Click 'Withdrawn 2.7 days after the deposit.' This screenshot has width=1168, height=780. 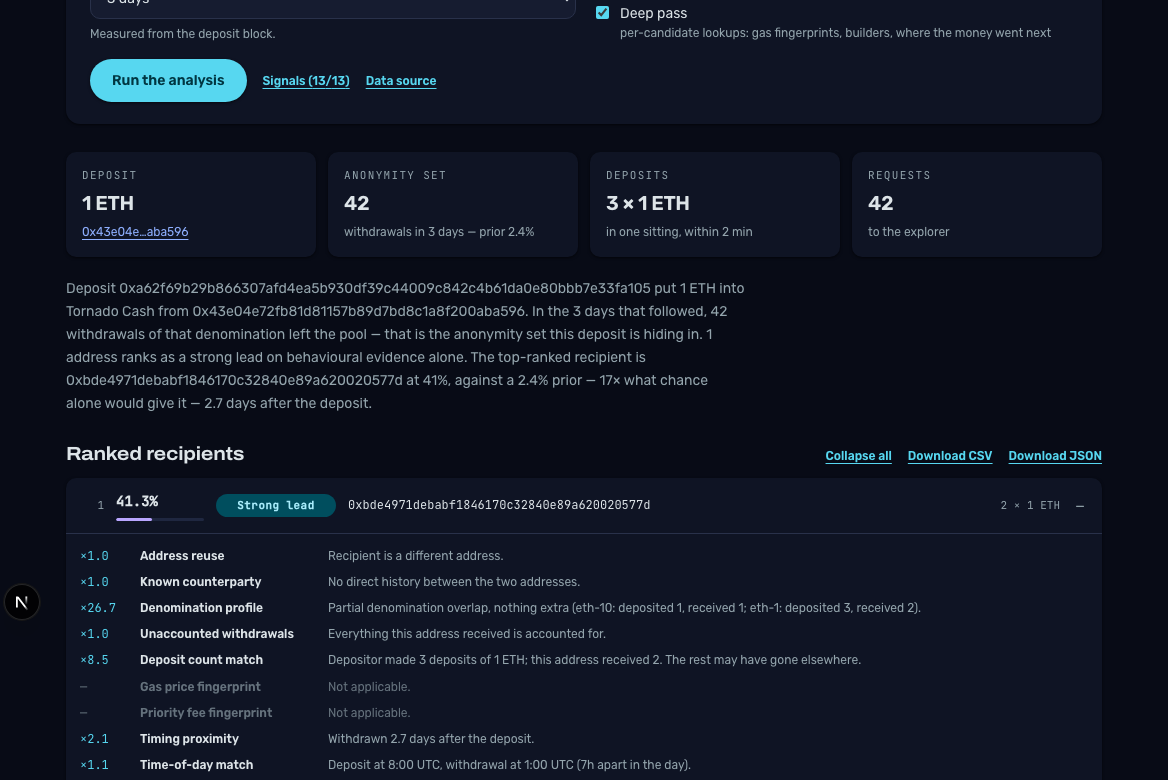point(431,739)
